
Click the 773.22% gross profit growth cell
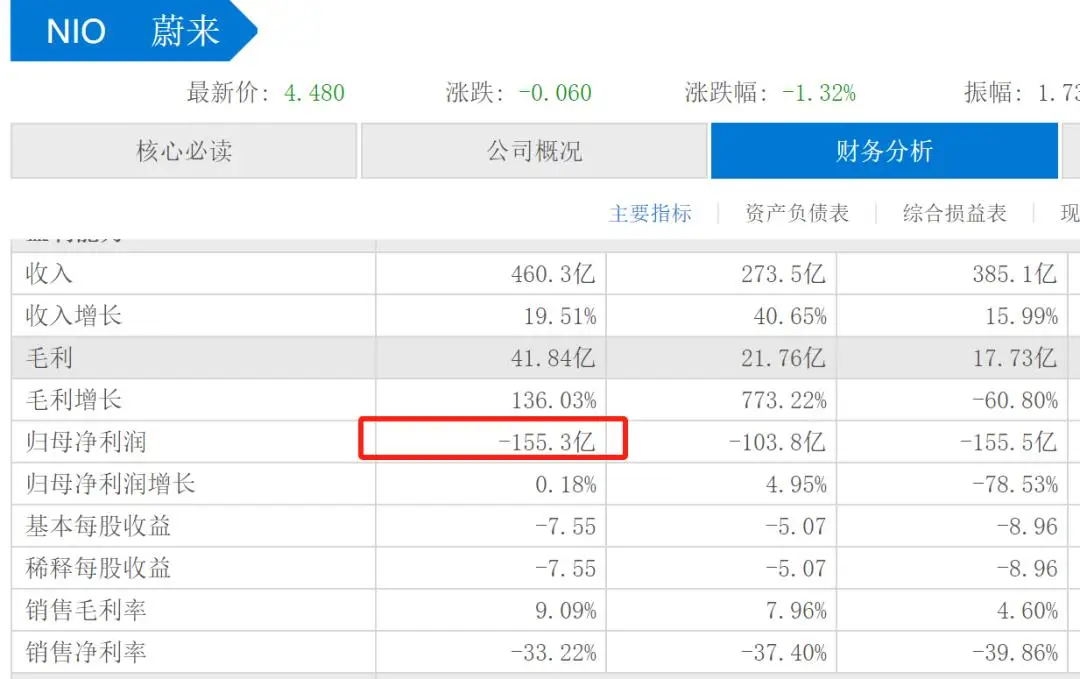pos(783,400)
